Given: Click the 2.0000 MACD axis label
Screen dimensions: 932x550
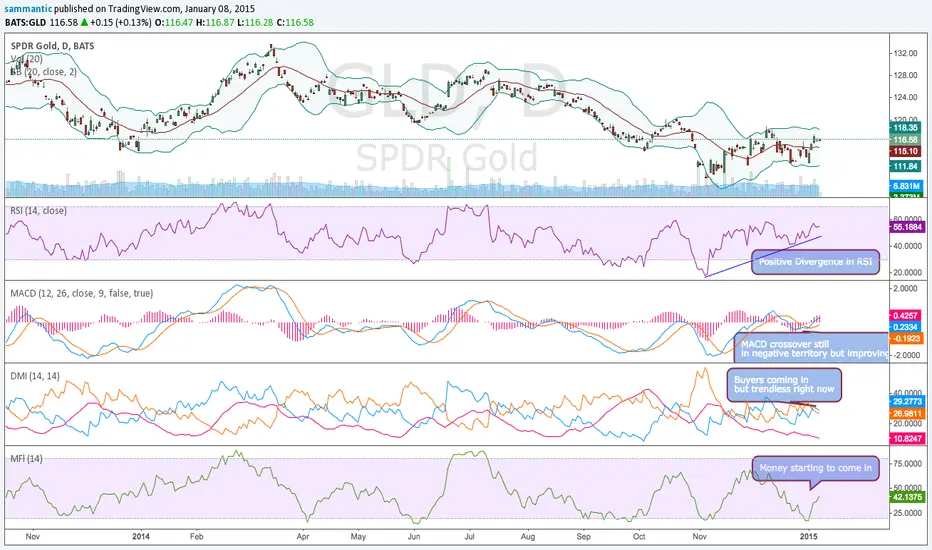Looking at the screenshot, I should click(x=905, y=288).
